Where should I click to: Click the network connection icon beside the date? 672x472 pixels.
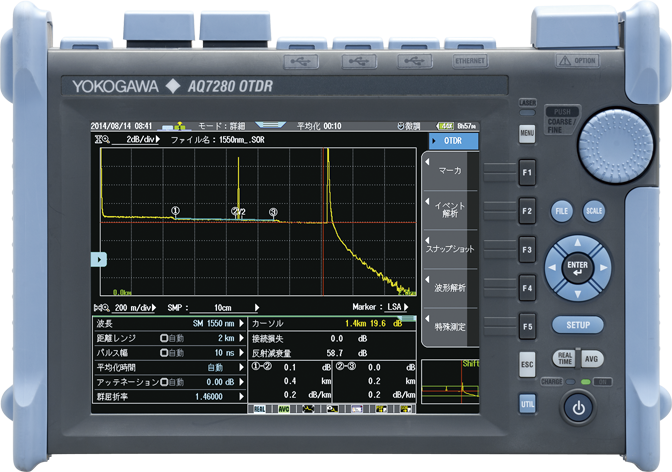click(174, 126)
